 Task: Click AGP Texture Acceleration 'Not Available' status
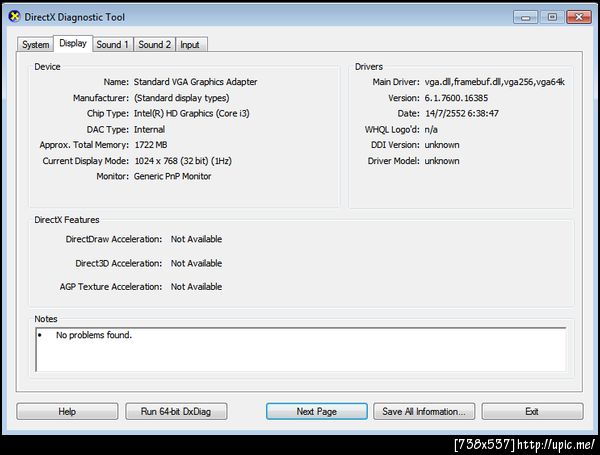pos(196,287)
